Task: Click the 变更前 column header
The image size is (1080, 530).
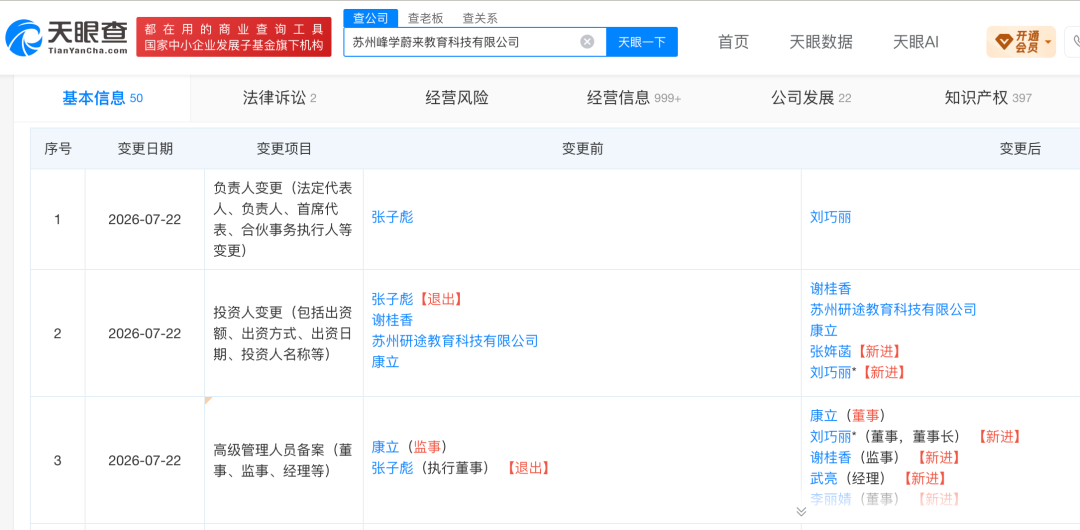Action: (x=582, y=149)
